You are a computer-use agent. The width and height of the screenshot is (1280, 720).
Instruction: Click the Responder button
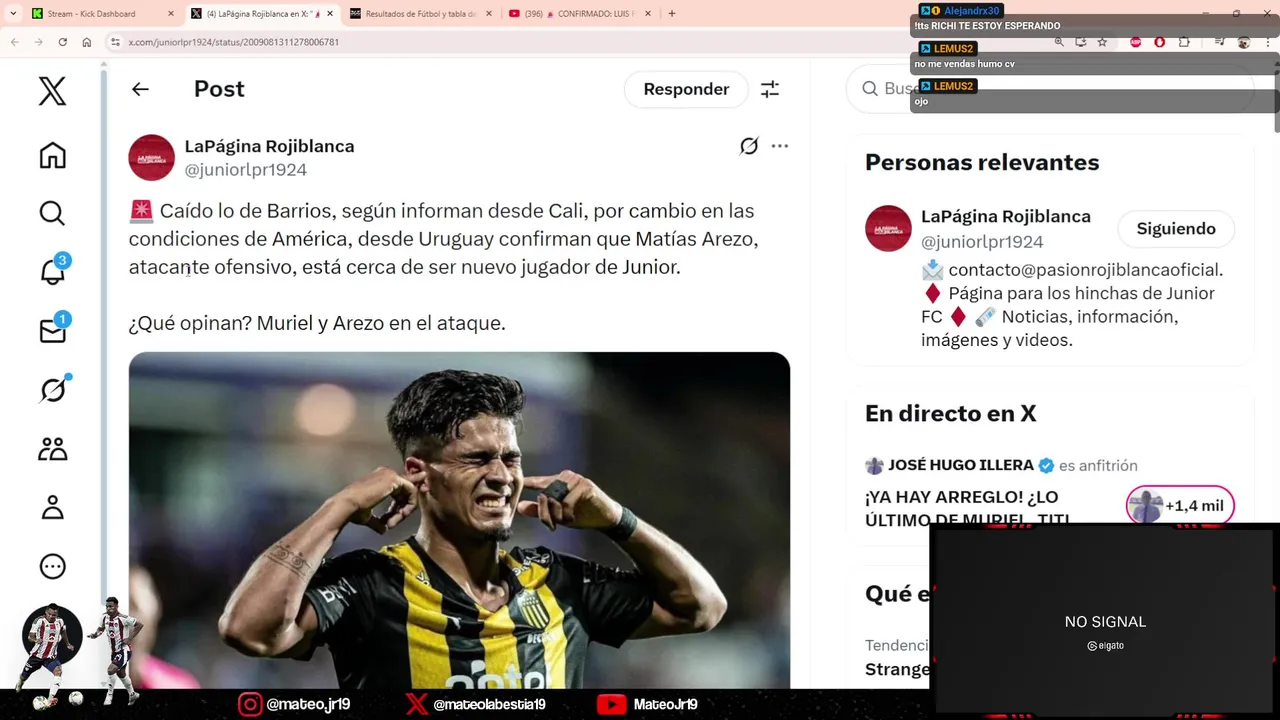(686, 89)
